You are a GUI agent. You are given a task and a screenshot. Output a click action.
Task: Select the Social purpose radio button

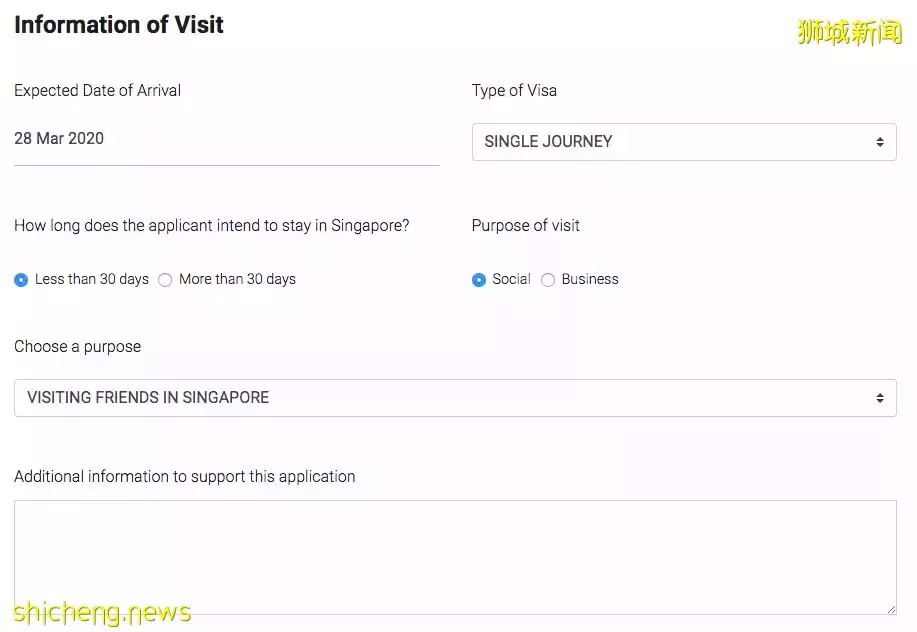[479, 280]
